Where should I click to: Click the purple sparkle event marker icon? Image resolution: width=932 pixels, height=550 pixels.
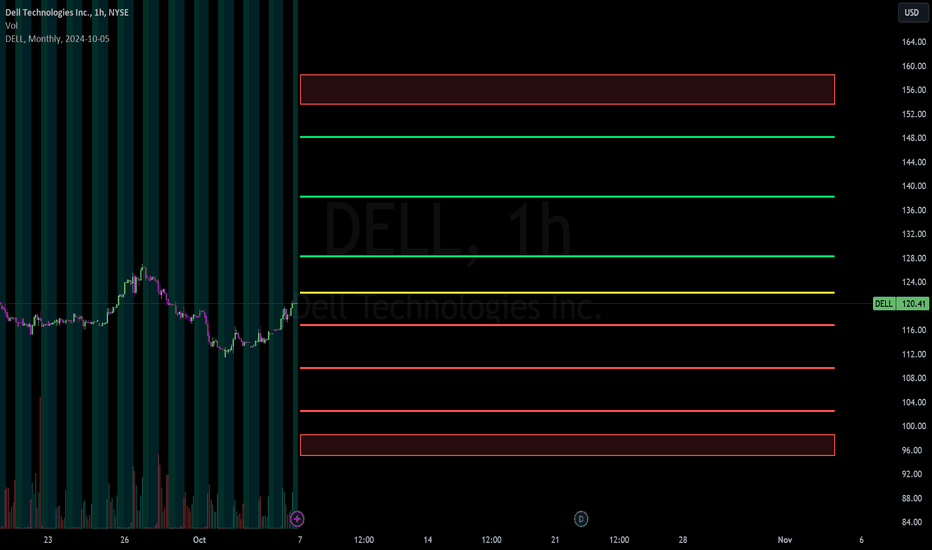(x=297, y=519)
